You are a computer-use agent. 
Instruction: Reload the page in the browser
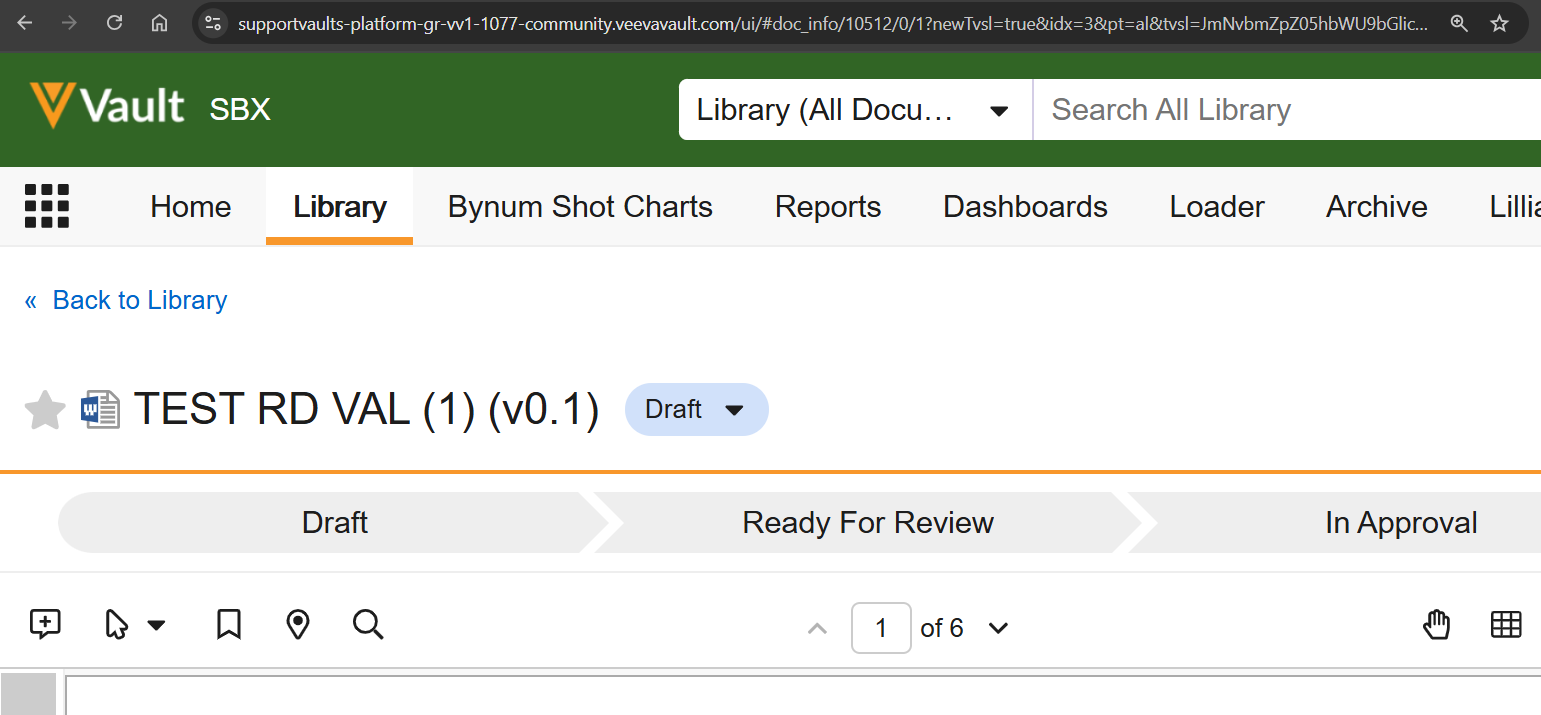114,23
